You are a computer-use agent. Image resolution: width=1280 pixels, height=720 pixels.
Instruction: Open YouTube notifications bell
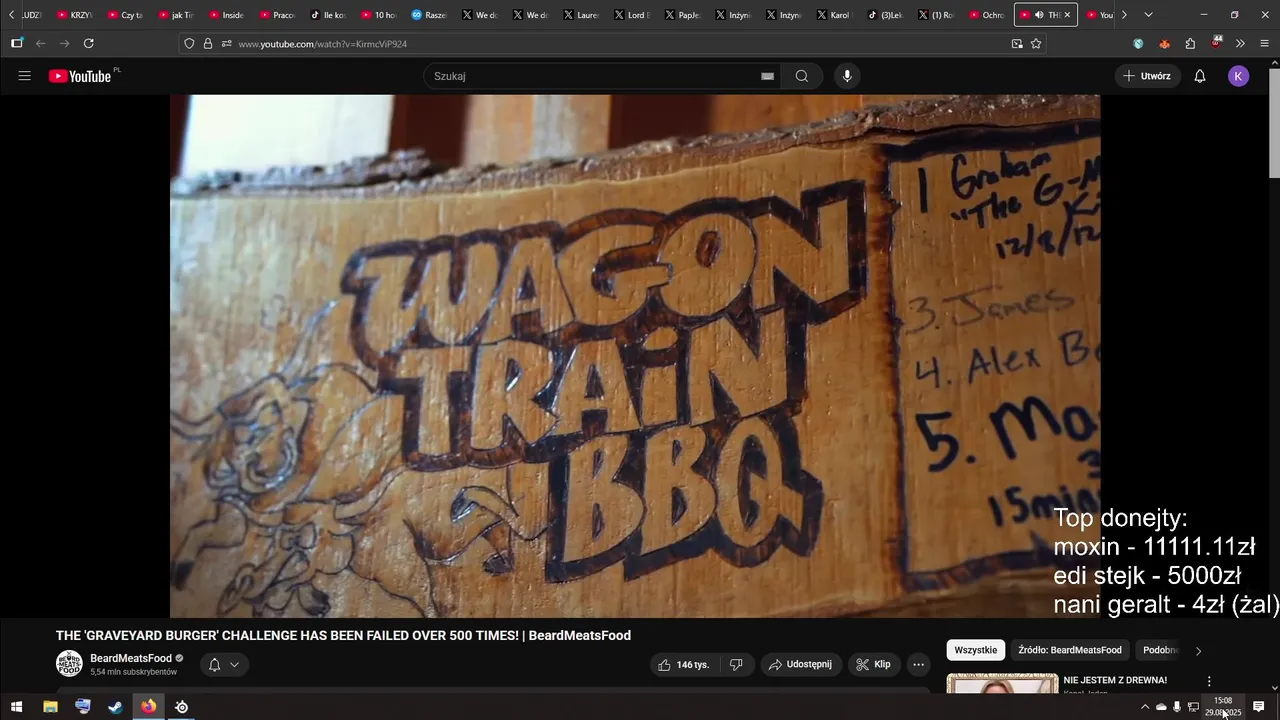[x=1200, y=76]
